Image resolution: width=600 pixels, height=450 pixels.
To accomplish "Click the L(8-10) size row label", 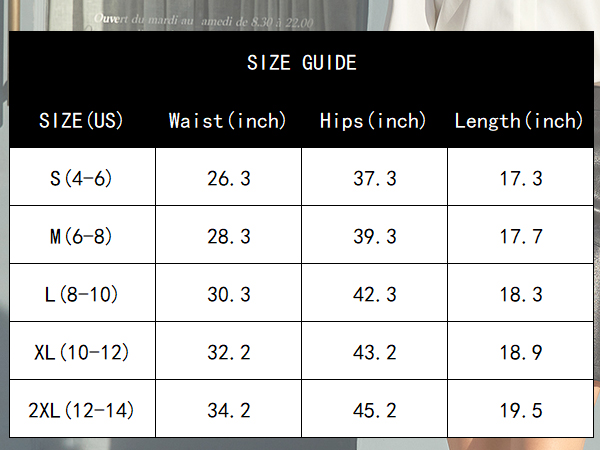I will (x=81, y=294).
